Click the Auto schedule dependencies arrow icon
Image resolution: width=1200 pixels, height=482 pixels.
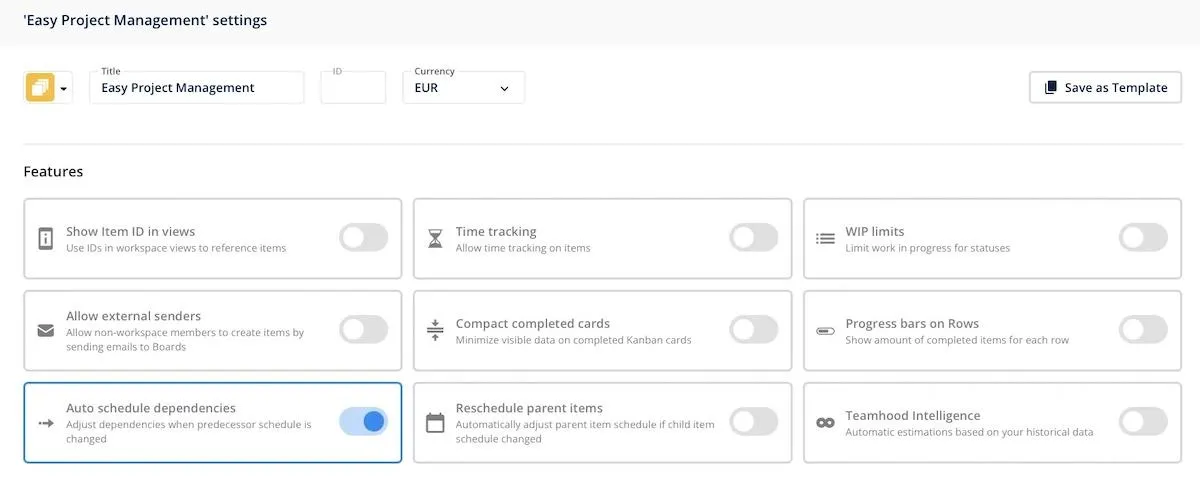(x=45, y=423)
